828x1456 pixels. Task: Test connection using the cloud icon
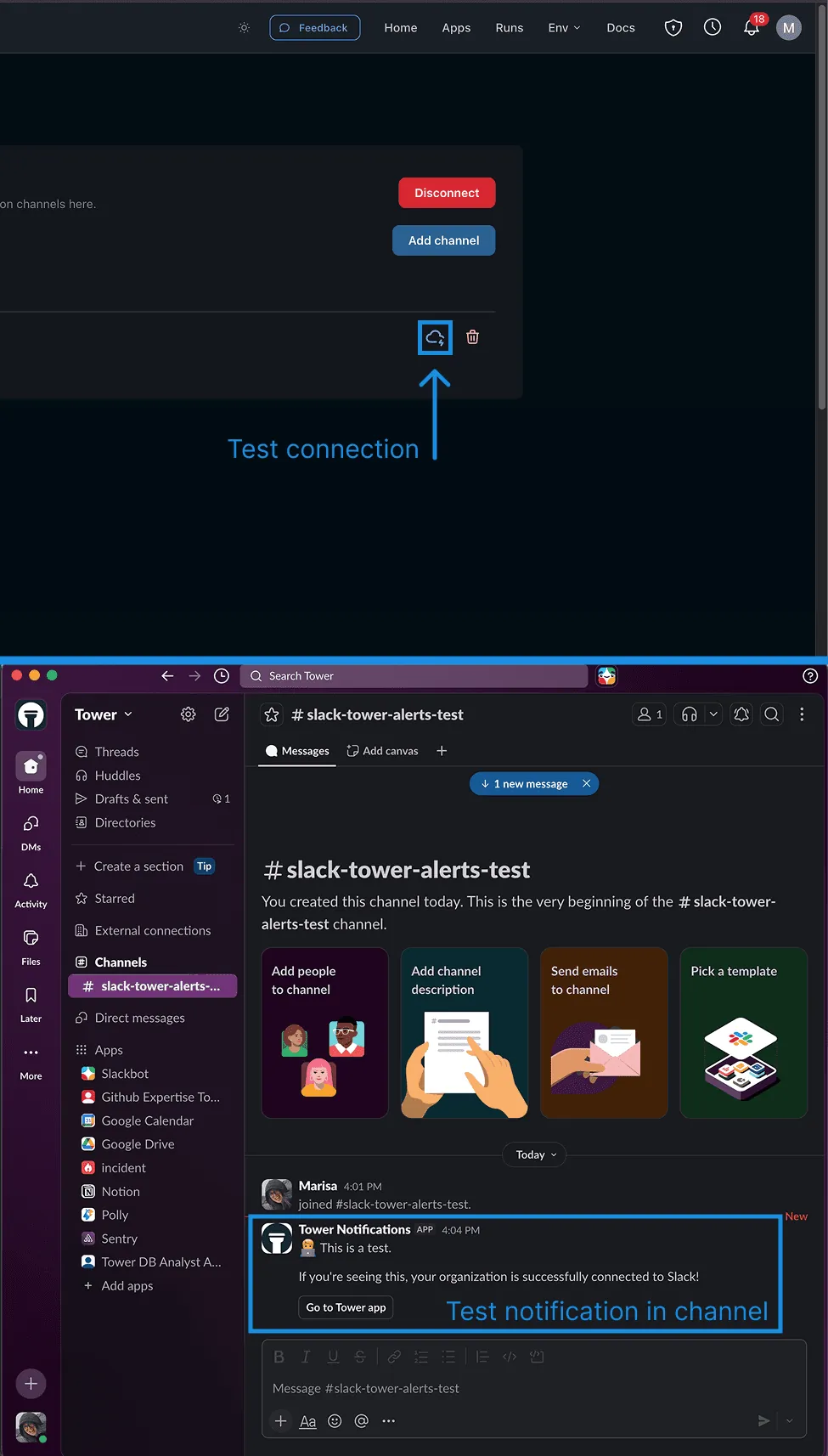(435, 337)
